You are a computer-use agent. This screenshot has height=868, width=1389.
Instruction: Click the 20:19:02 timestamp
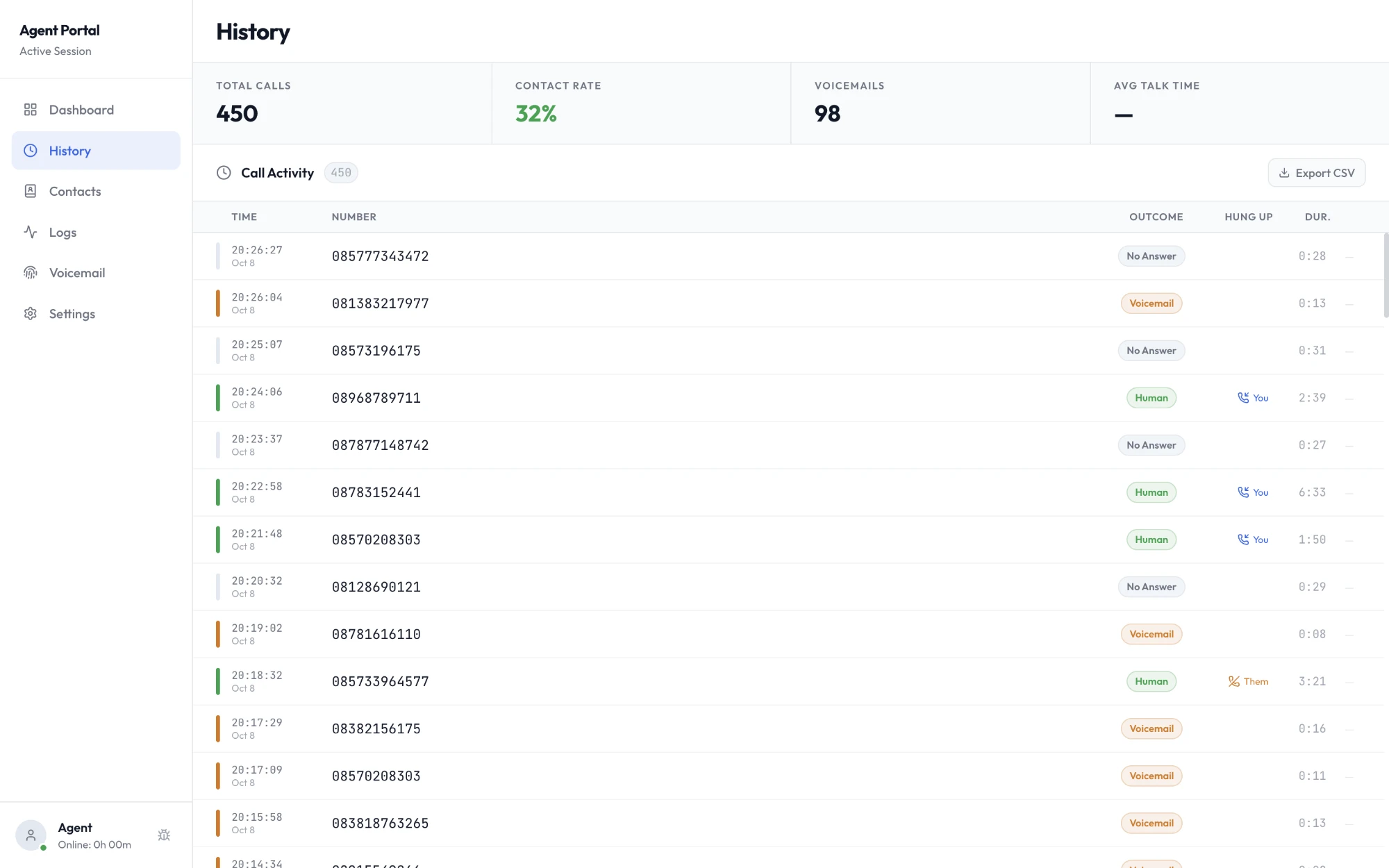(257, 628)
